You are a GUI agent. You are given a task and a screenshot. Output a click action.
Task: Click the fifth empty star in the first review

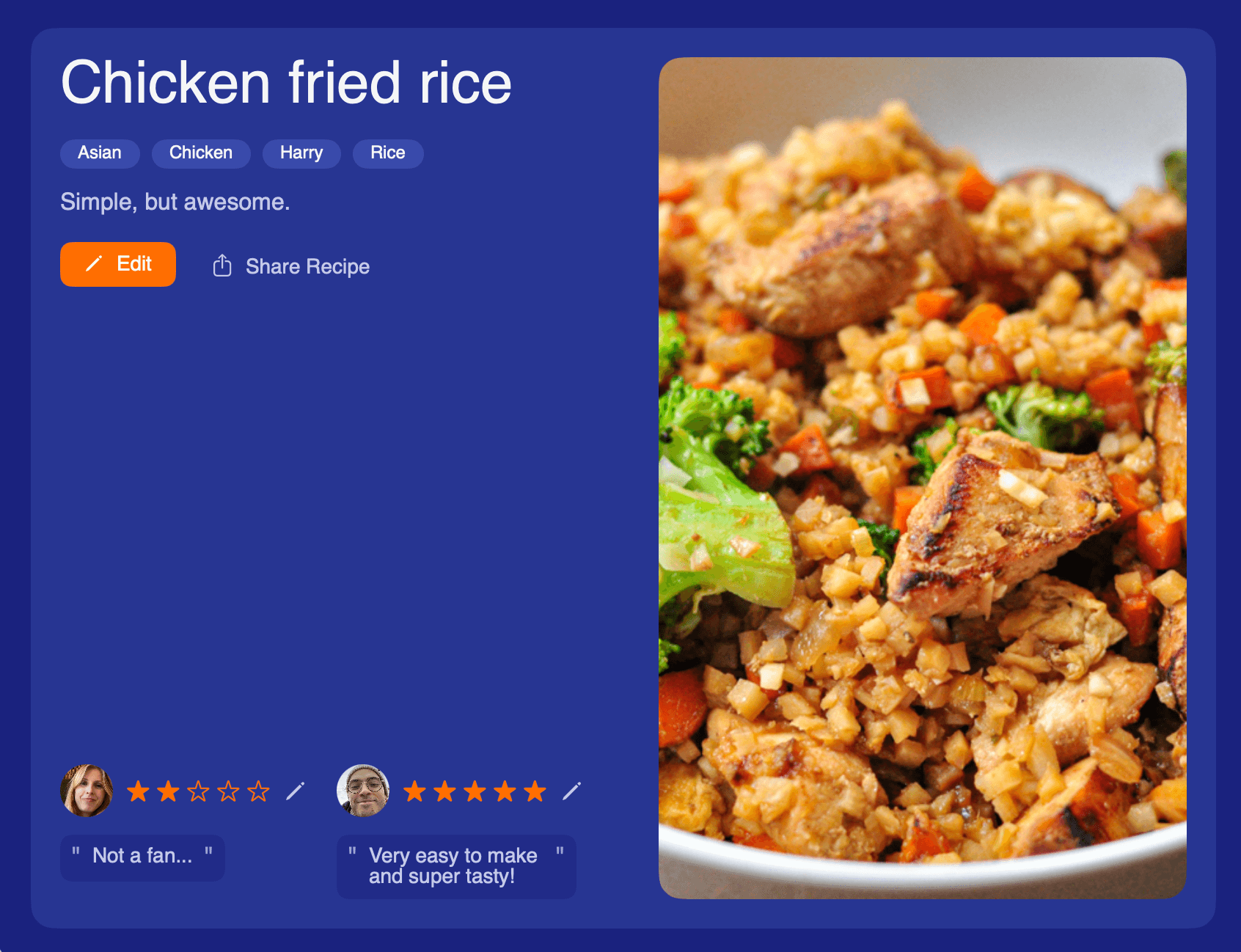258,791
